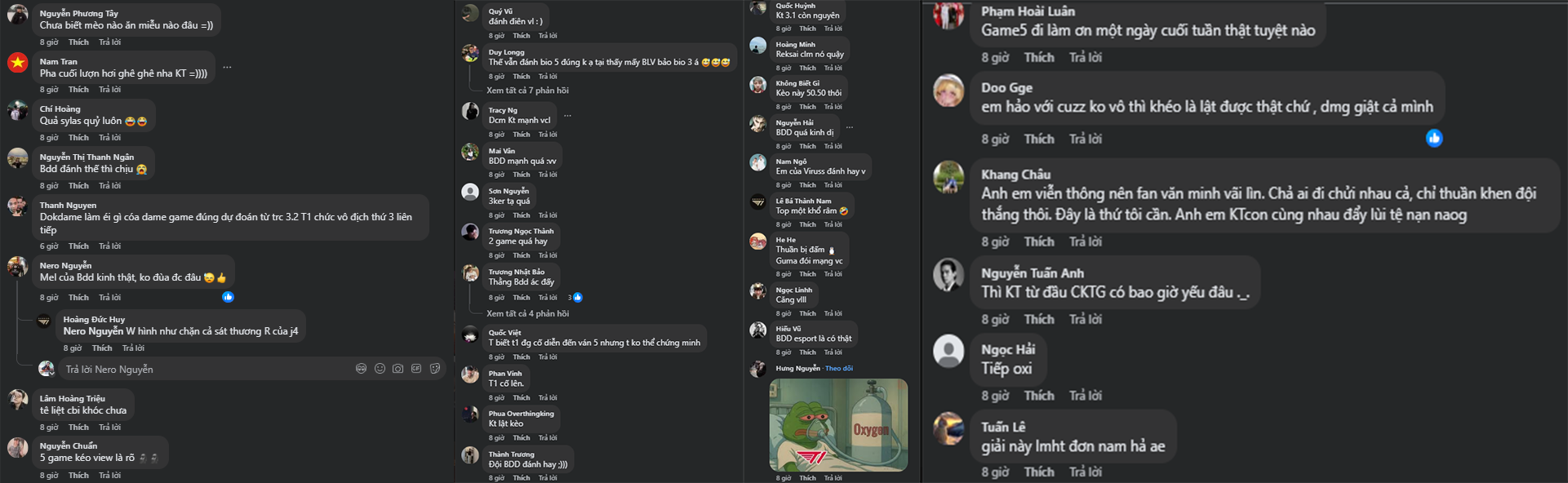Open emoji picker in reply box
This screenshot has width=1568, height=483.
380,369
